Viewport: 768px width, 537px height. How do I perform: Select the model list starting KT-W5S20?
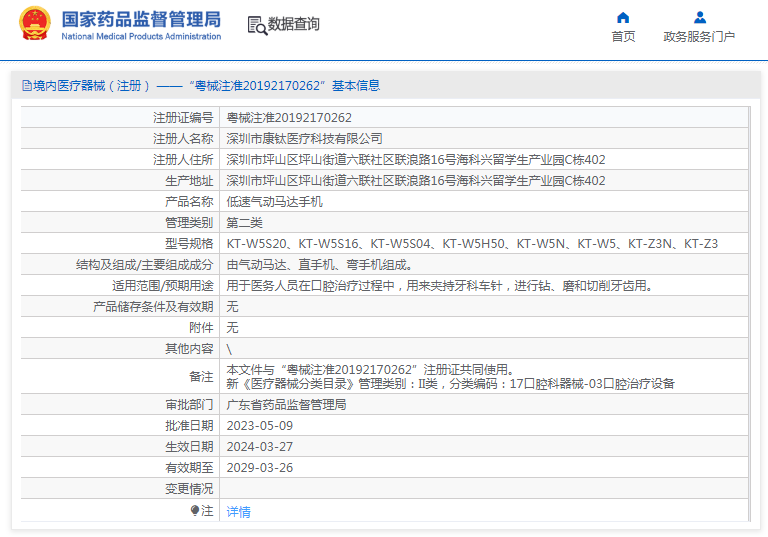[x=472, y=244]
